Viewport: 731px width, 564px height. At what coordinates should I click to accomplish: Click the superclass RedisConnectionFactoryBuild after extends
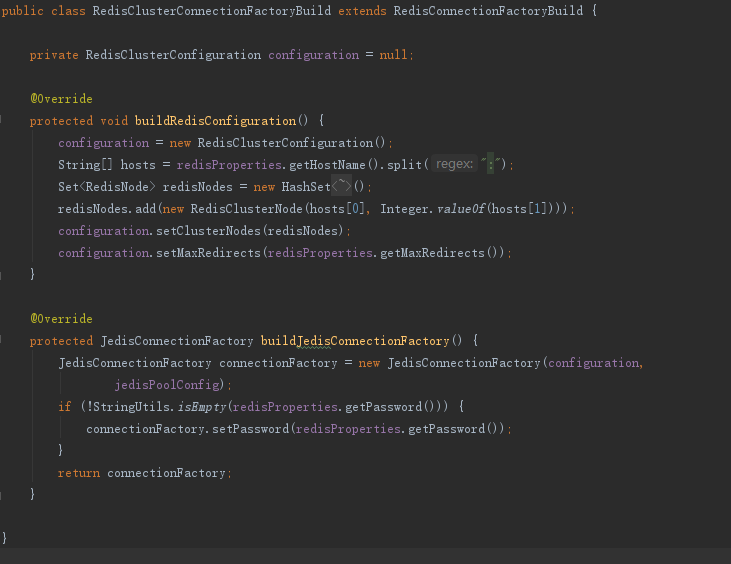(488, 11)
